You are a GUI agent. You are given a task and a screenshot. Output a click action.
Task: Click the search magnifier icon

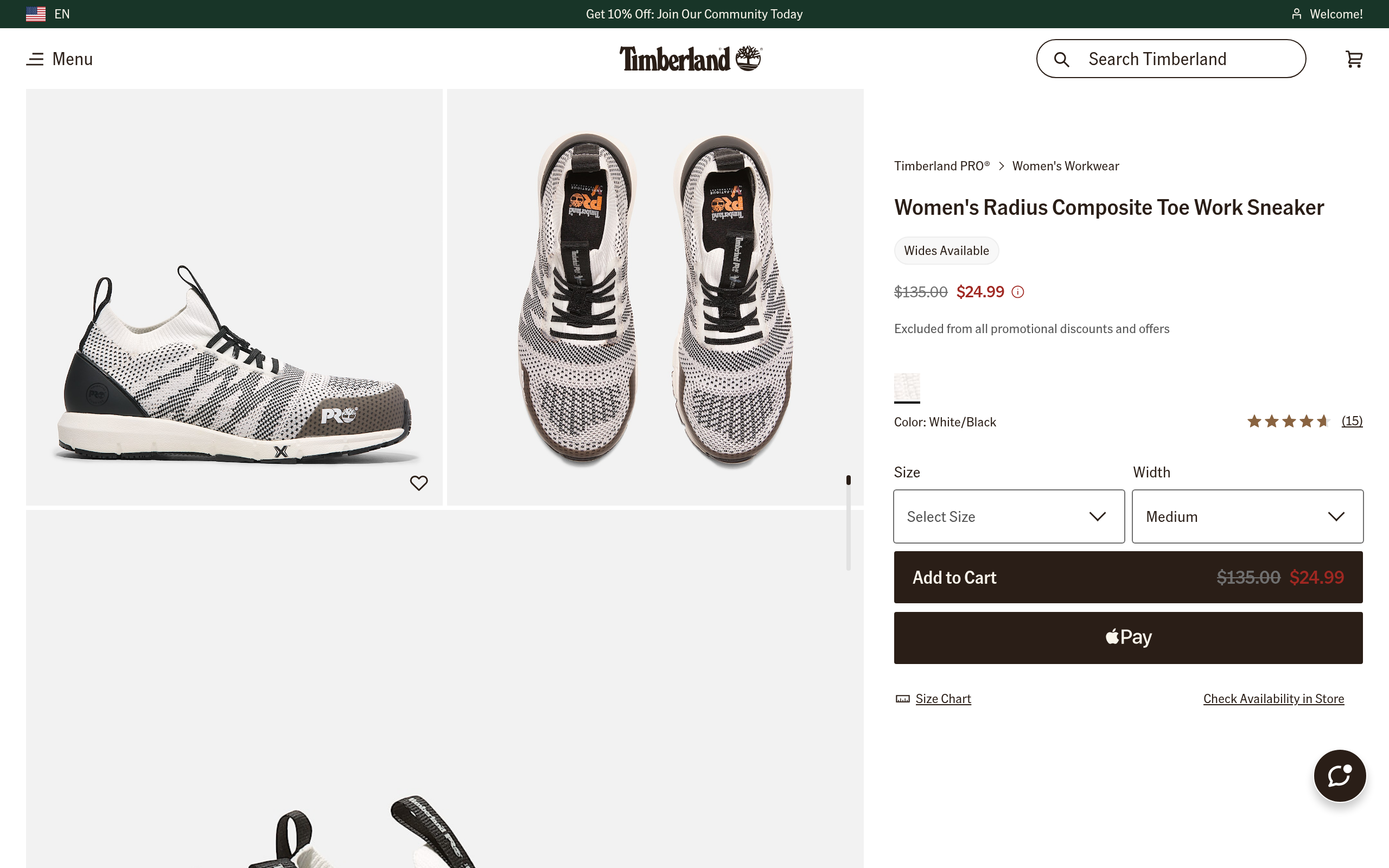(1061, 59)
